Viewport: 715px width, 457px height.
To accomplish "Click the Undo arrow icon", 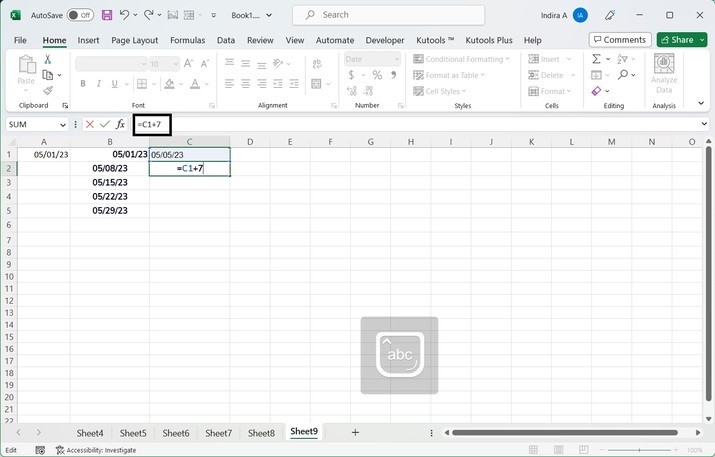I will [x=125, y=15].
